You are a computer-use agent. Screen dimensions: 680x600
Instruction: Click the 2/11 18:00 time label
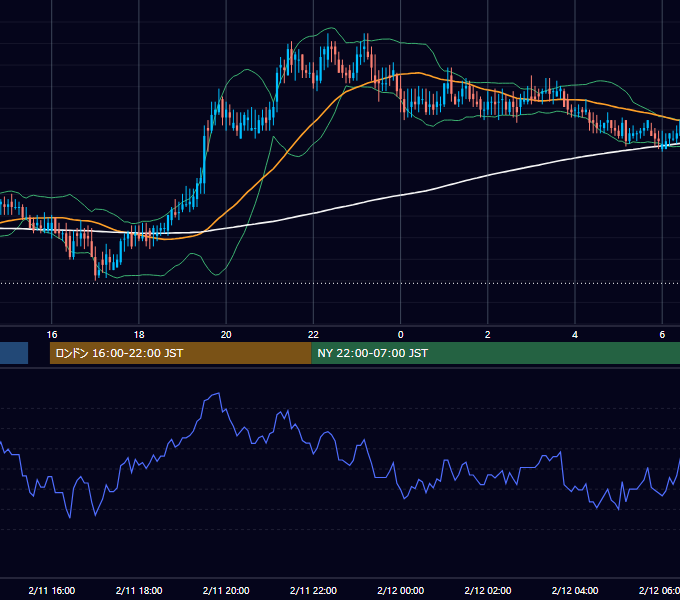(139, 590)
